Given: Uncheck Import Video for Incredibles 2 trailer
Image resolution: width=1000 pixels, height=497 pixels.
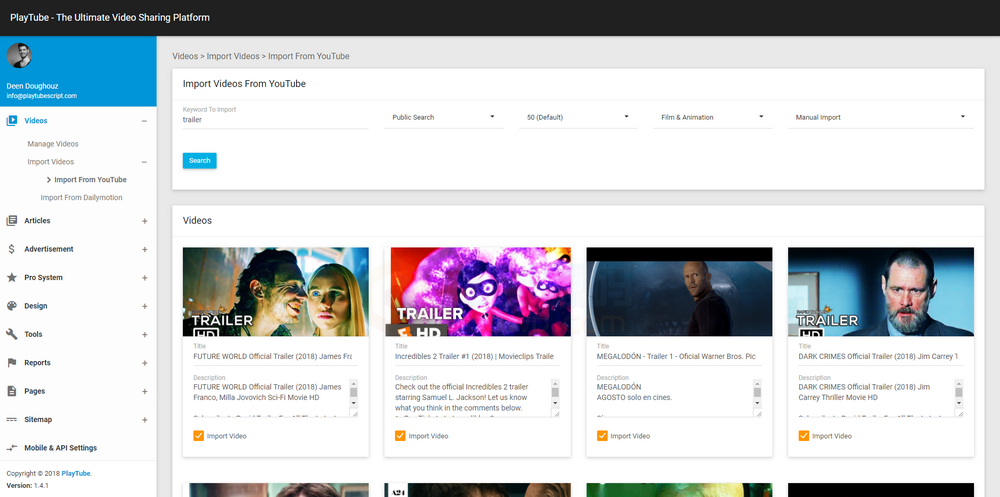Looking at the screenshot, I should point(400,436).
